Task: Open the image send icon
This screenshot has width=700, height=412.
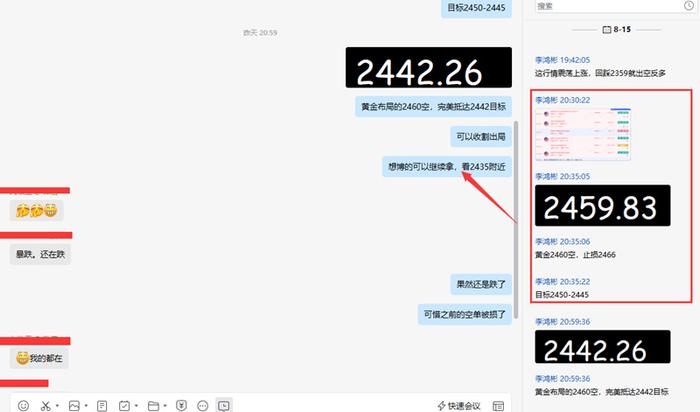Action: (x=74, y=405)
